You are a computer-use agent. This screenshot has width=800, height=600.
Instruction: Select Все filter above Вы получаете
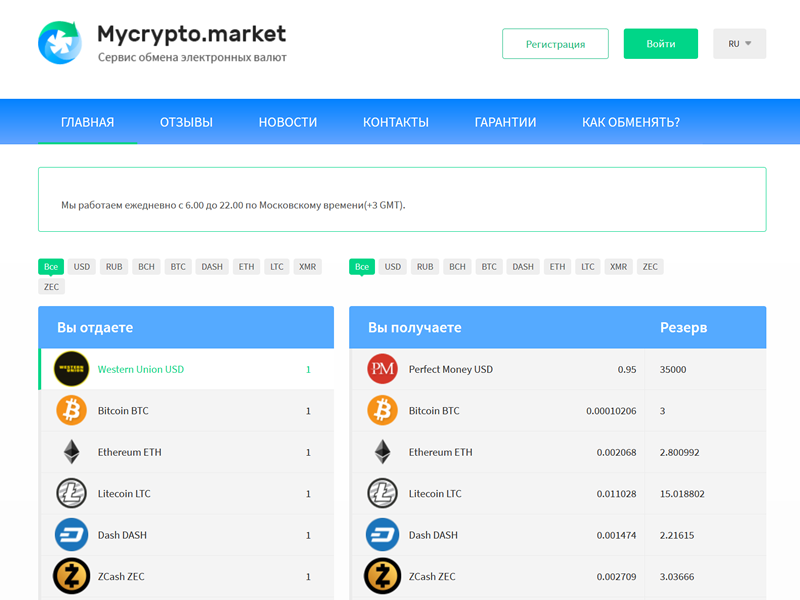pos(362,266)
